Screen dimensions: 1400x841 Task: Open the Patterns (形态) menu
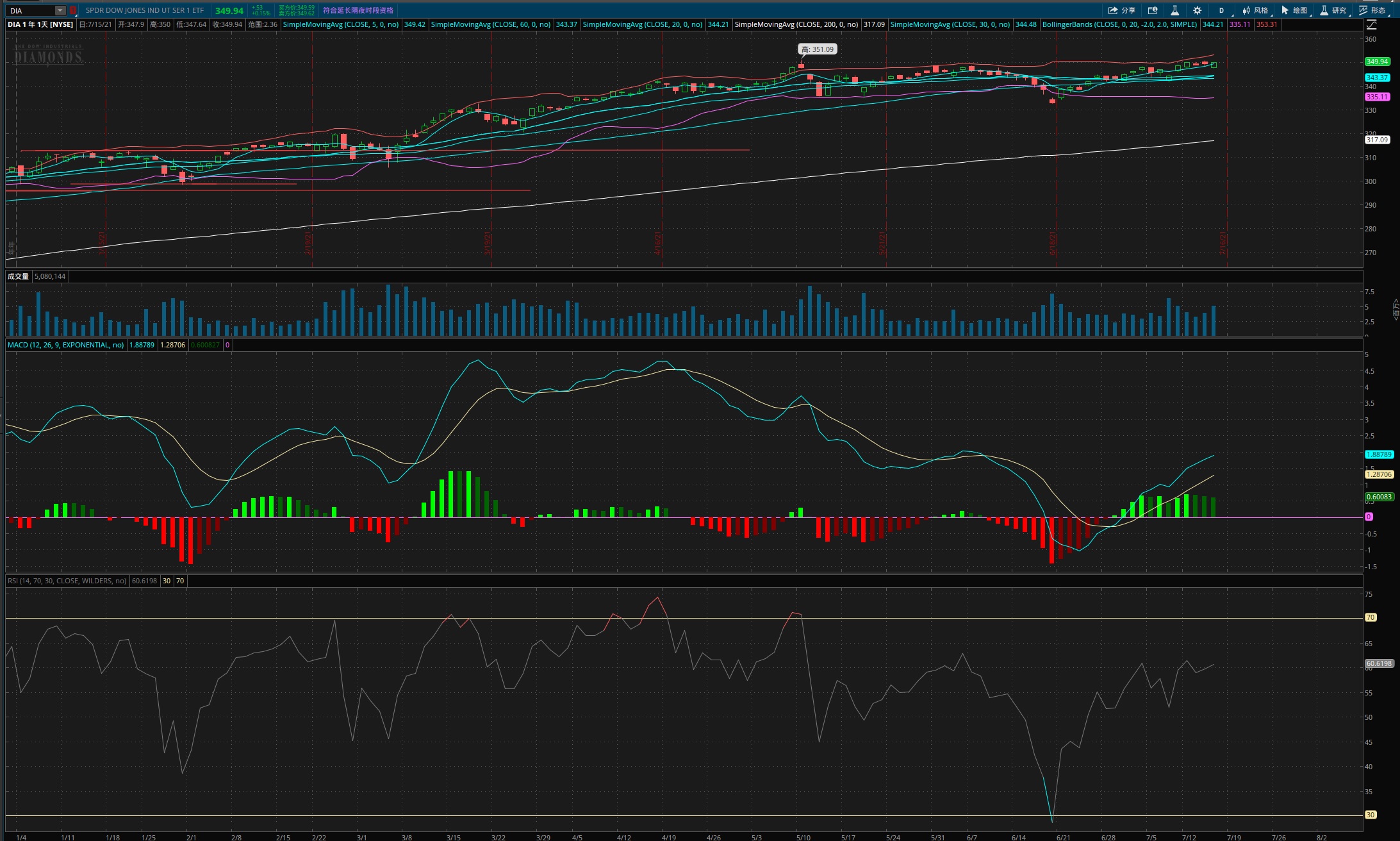pyautogui.click(x=1372, y=10)
